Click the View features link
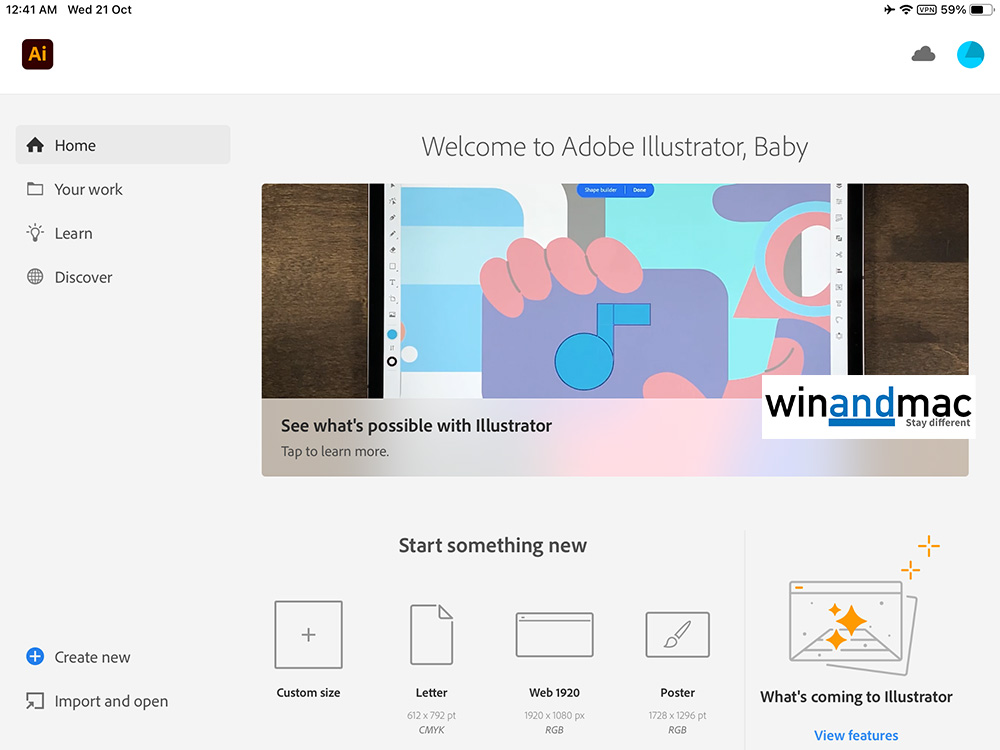 point(856,735)
